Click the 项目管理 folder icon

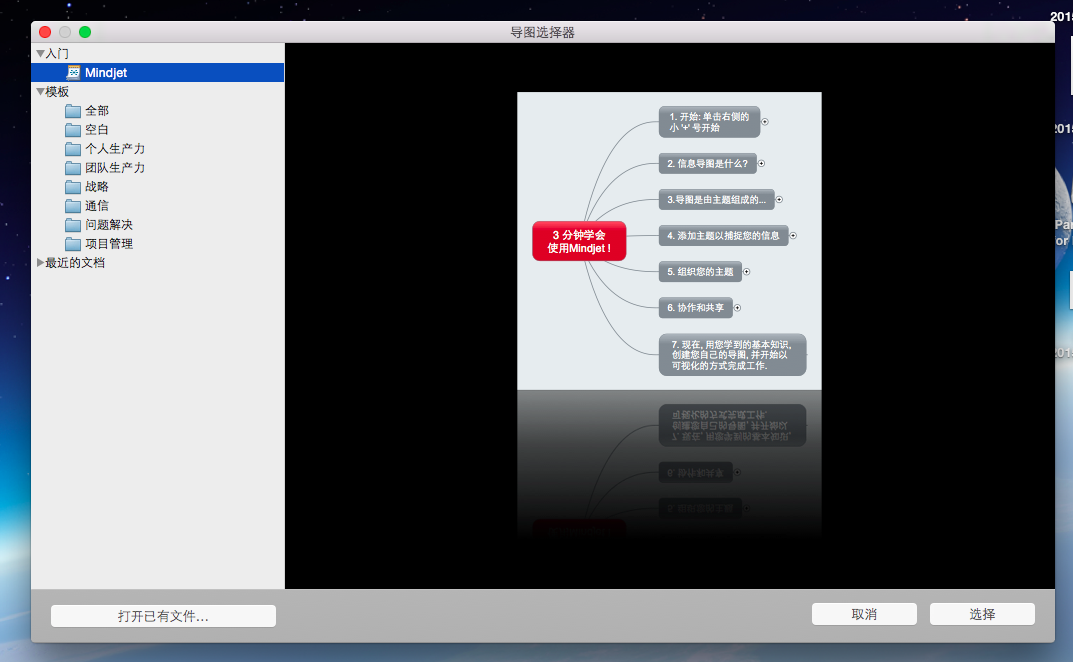(73, 244)
